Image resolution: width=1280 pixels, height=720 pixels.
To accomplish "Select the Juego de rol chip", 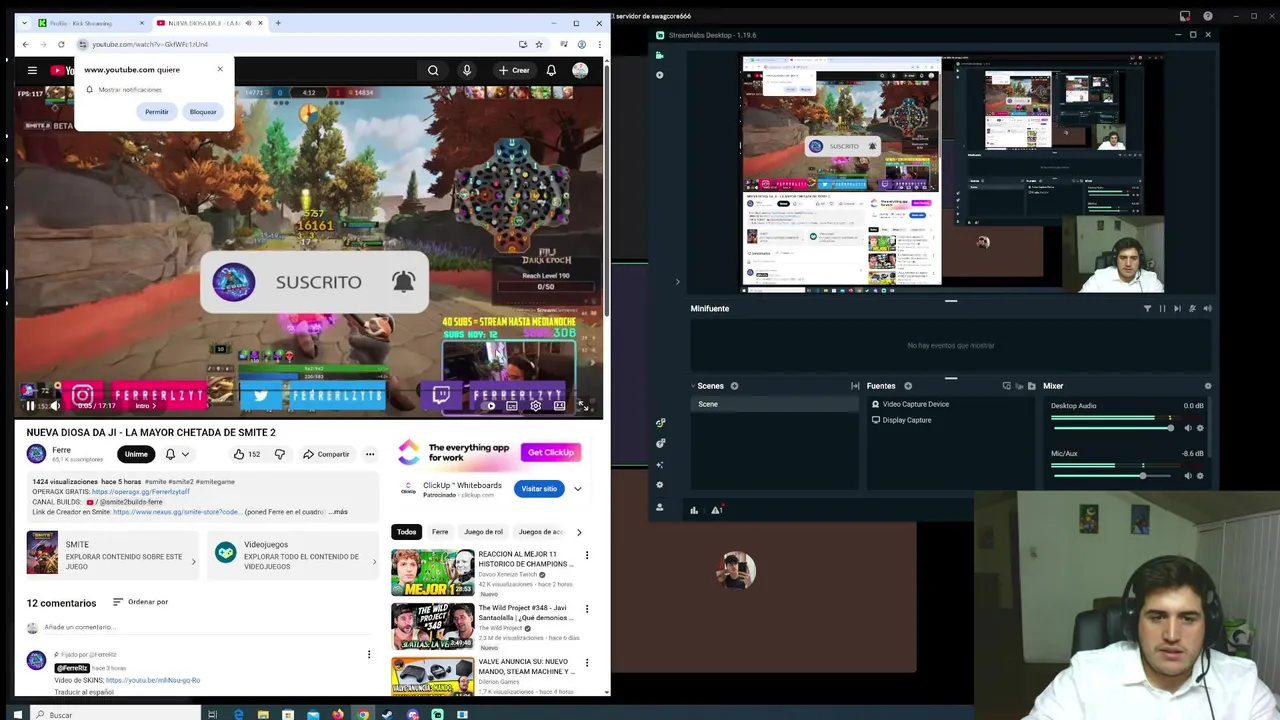I will coord(483,532).
